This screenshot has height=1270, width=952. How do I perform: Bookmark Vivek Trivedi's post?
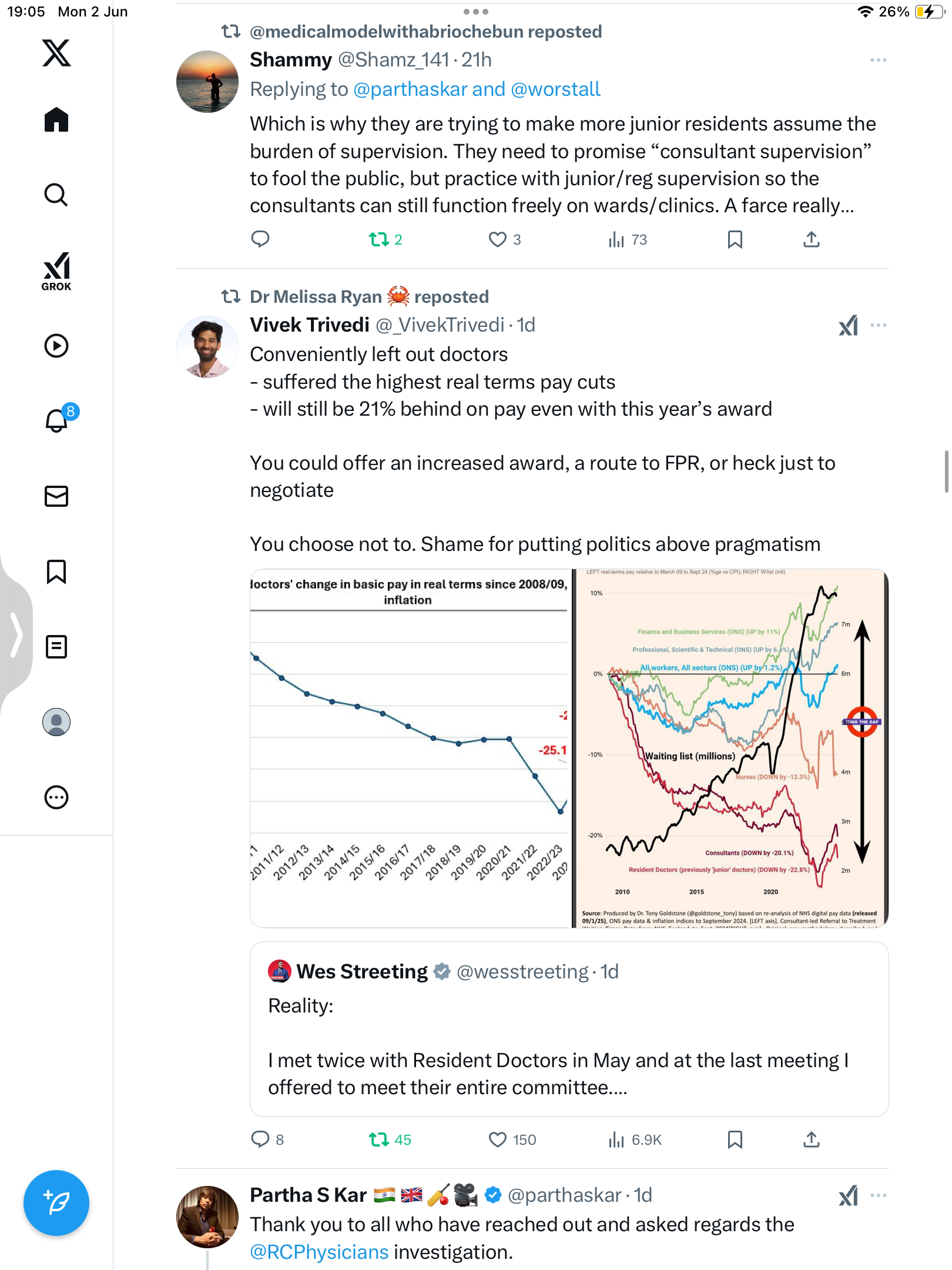735,1140
